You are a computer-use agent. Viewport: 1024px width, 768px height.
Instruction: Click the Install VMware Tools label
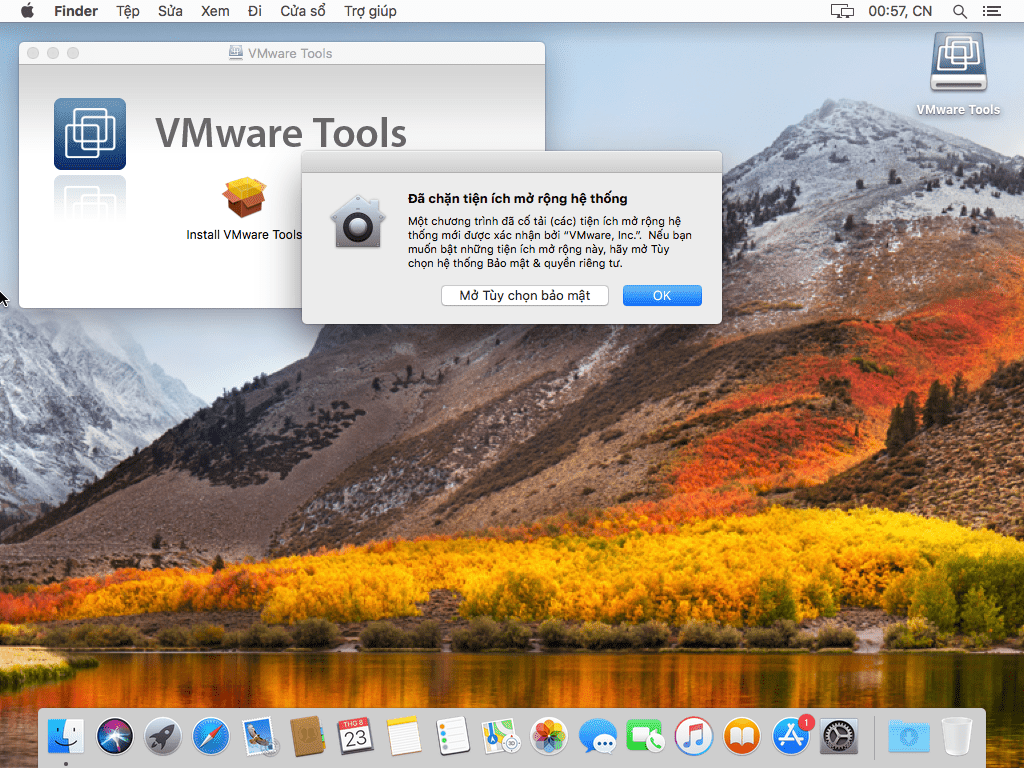pos(244,234)
